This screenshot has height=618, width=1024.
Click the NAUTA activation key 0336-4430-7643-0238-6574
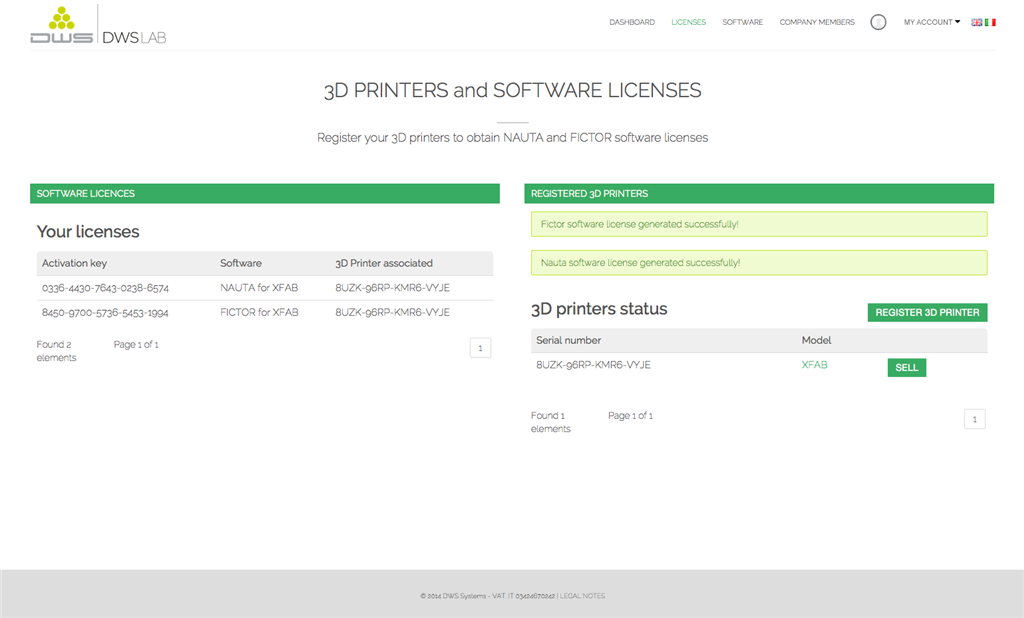(x=105, y=288)
